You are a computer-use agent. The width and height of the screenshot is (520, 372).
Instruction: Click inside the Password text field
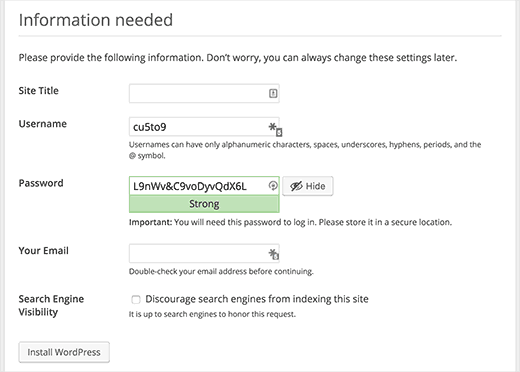[204, 186]
